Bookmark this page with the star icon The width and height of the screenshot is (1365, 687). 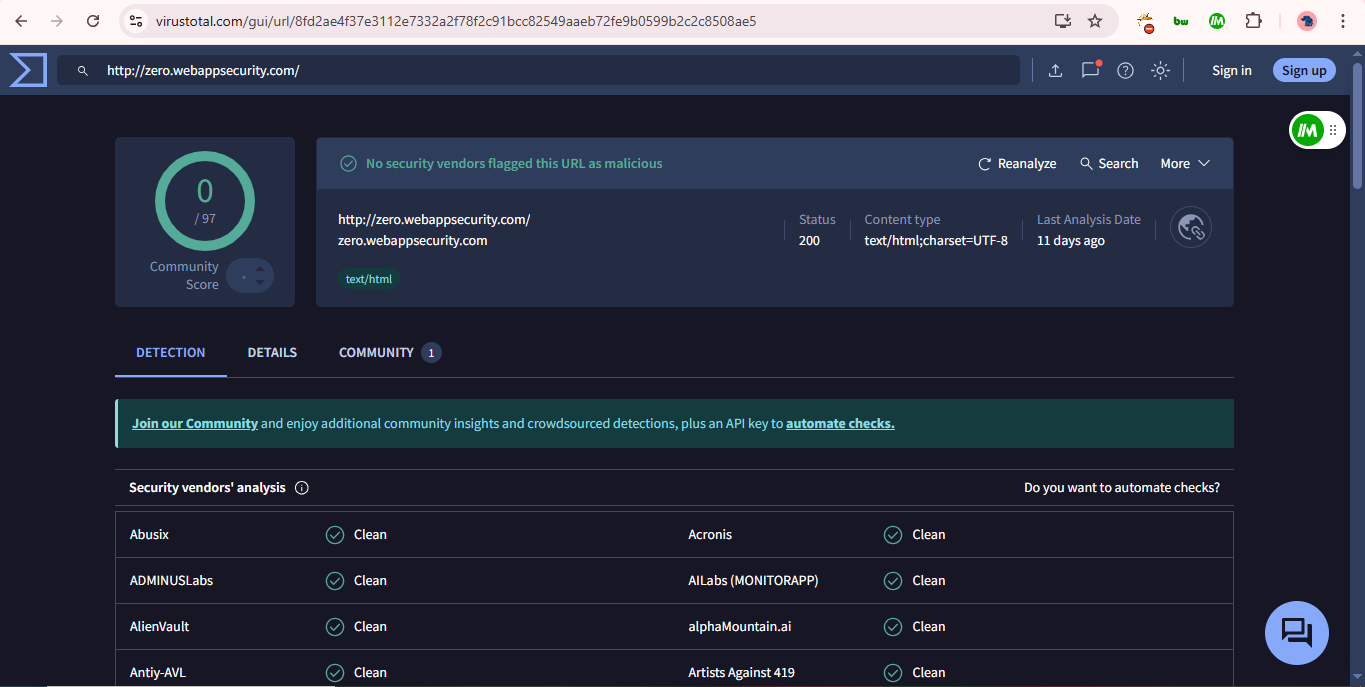pos(1095,21)
